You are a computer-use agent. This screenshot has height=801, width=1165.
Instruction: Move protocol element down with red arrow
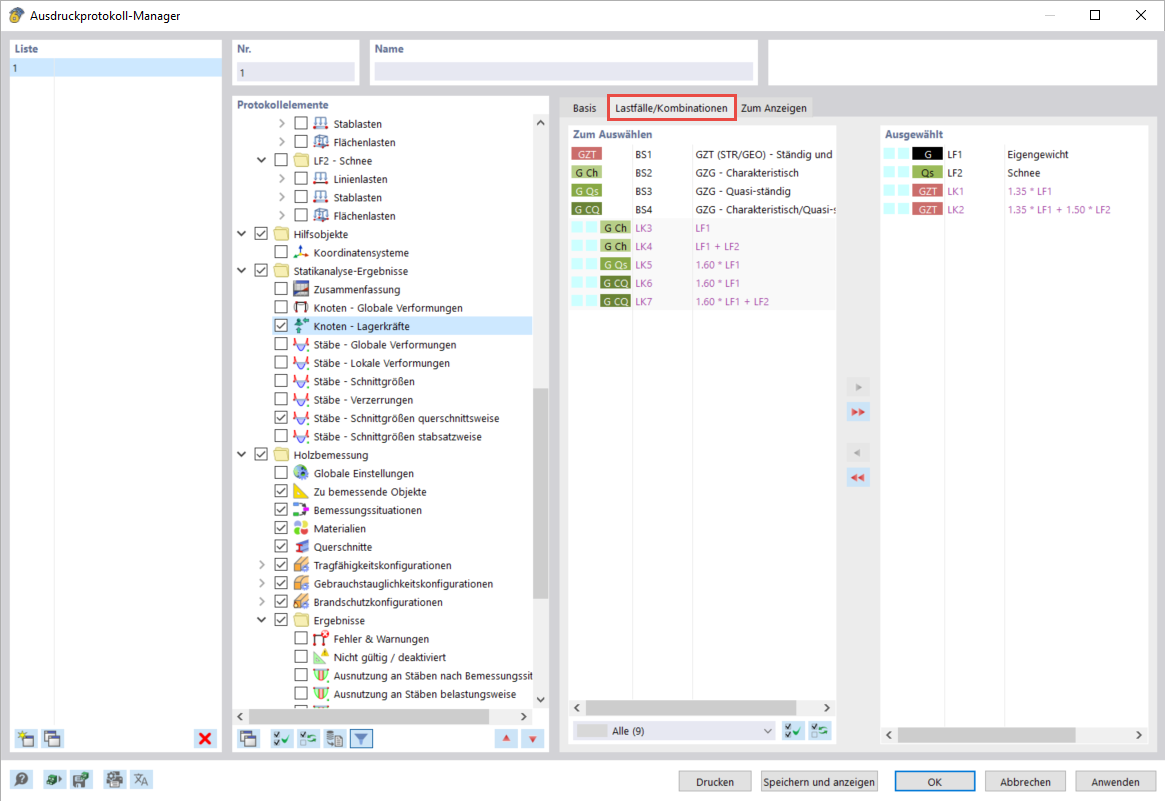(533, 739)
